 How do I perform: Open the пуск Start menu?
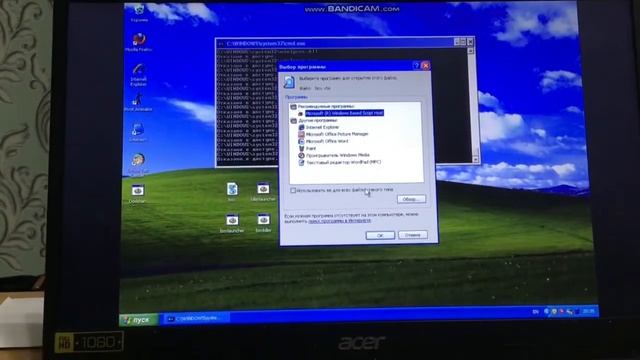click(x=139, y=320)
